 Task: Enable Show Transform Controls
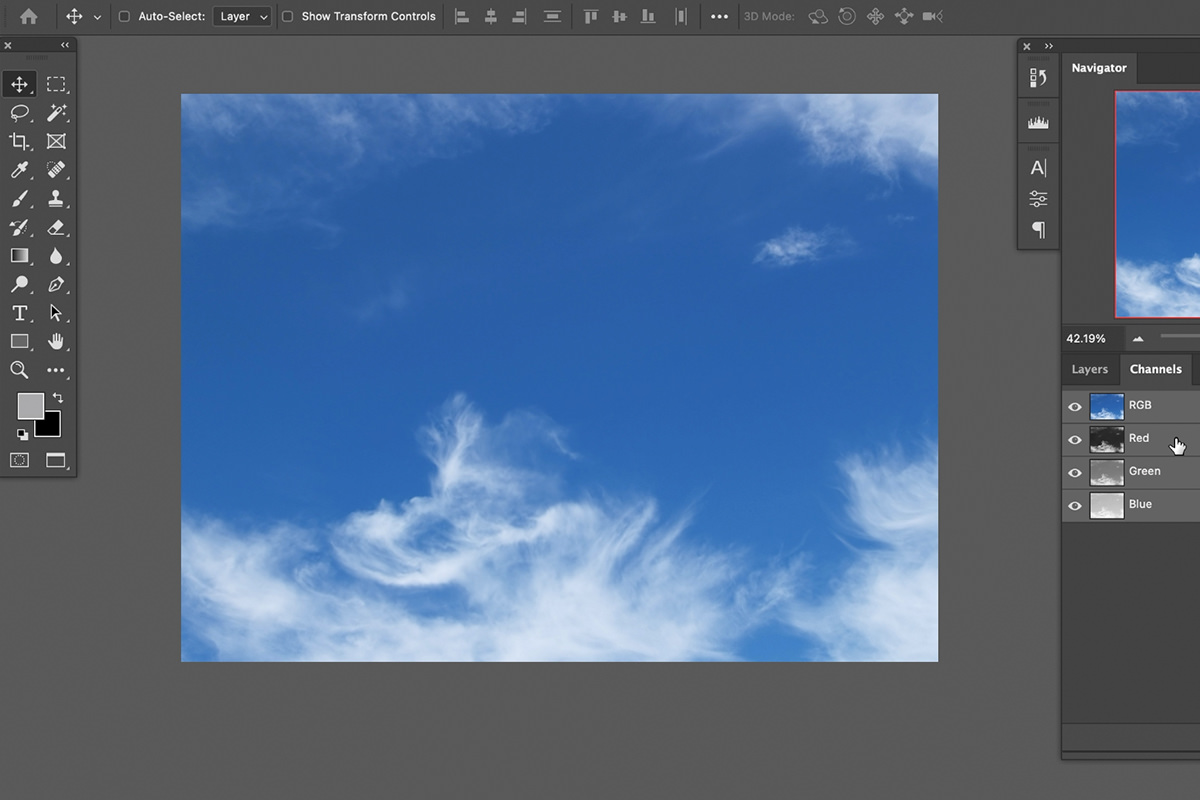(289, 16)
